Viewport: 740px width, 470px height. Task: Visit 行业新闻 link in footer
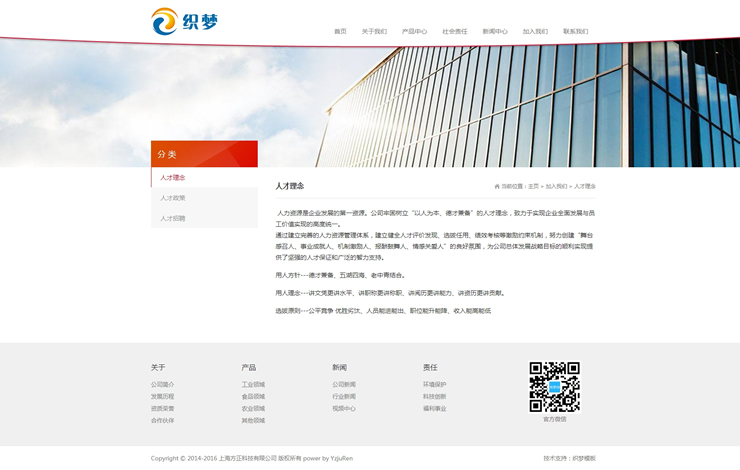(344, 396)
